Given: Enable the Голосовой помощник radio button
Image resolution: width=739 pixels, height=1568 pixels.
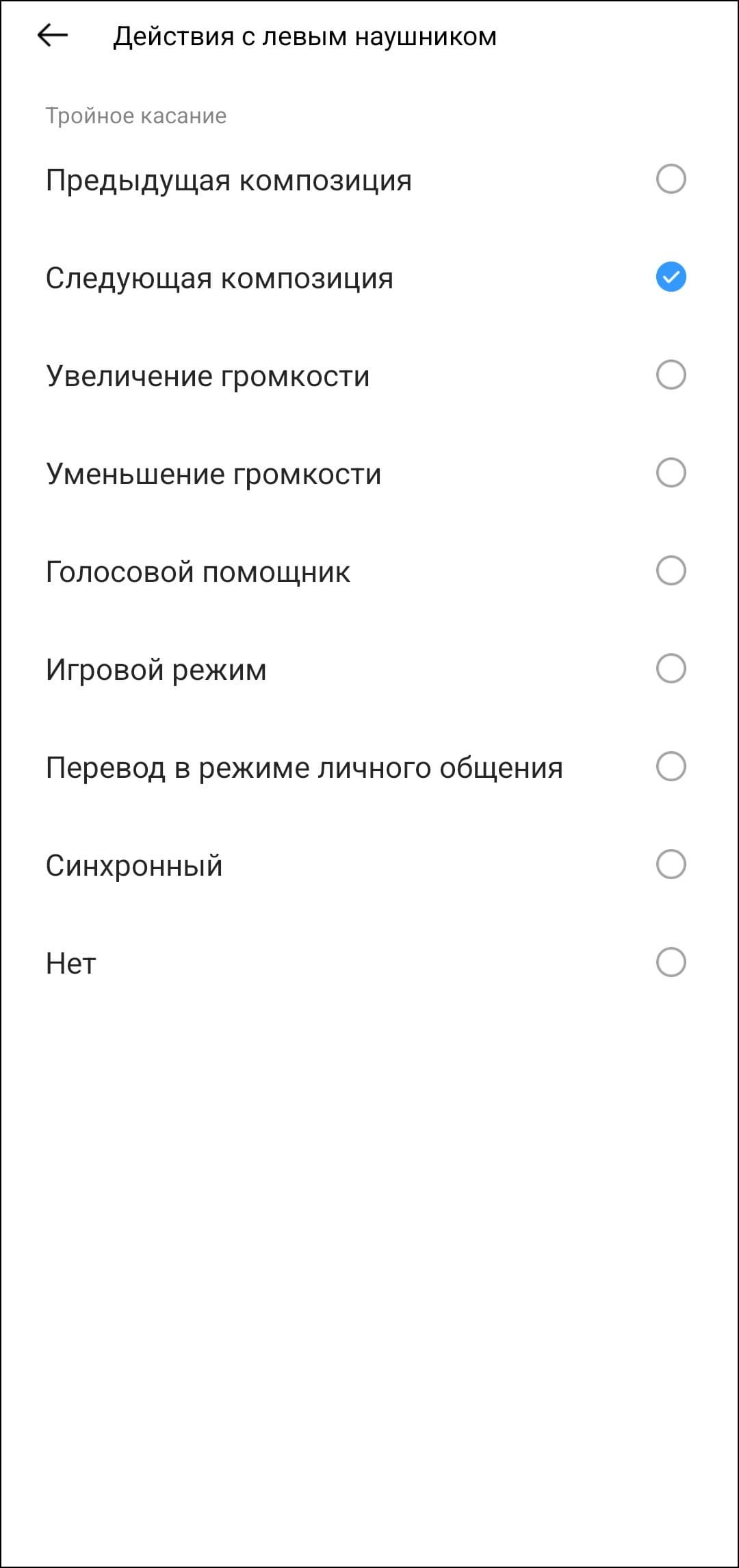Looking at the screenshot, I should tap(671, 571).
